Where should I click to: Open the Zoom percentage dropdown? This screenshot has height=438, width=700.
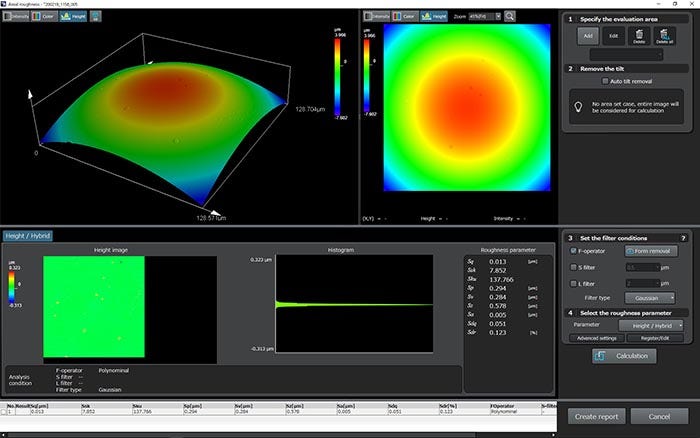484,17
